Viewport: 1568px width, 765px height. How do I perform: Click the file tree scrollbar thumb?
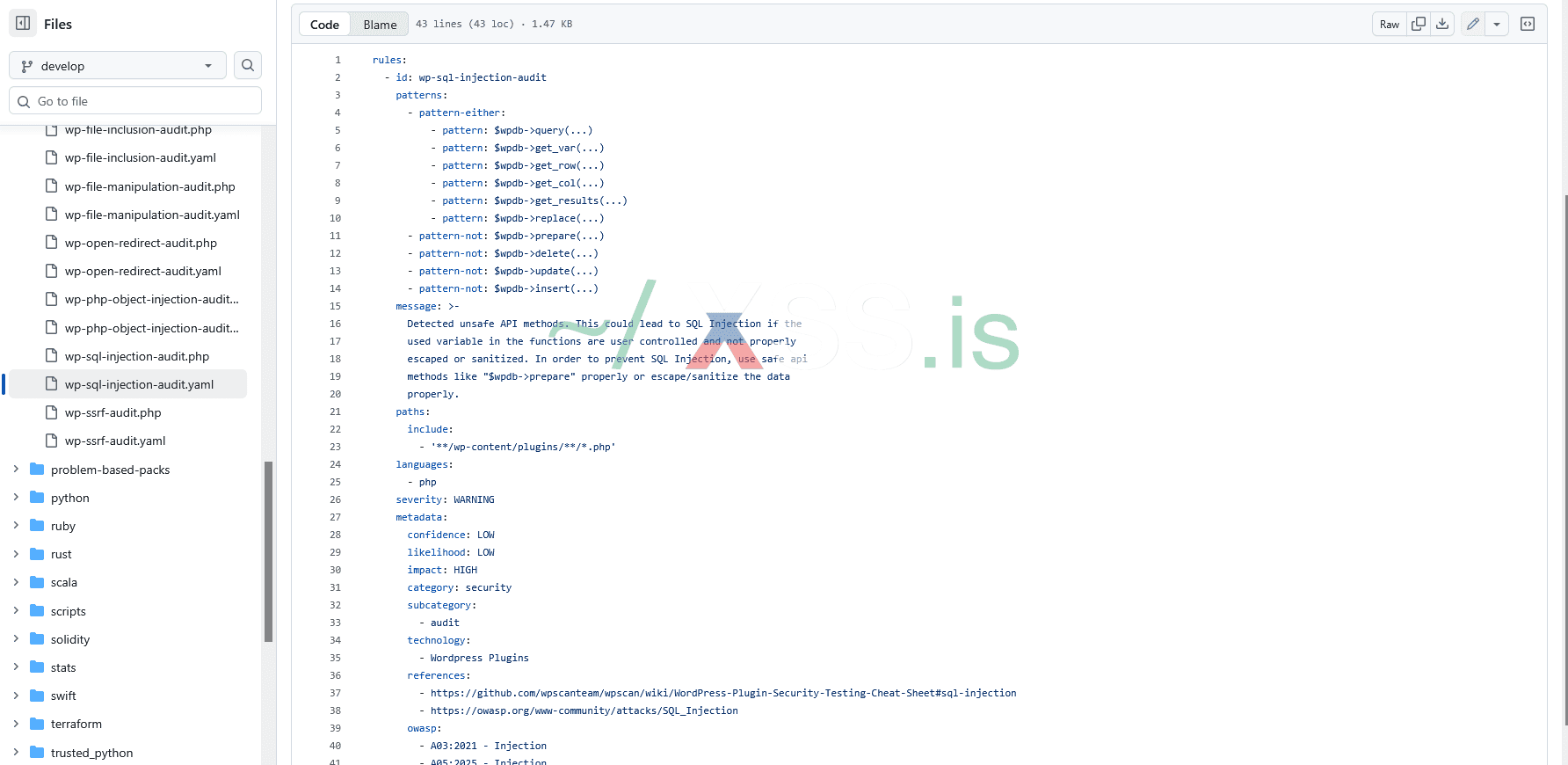(x=268, y=551)
